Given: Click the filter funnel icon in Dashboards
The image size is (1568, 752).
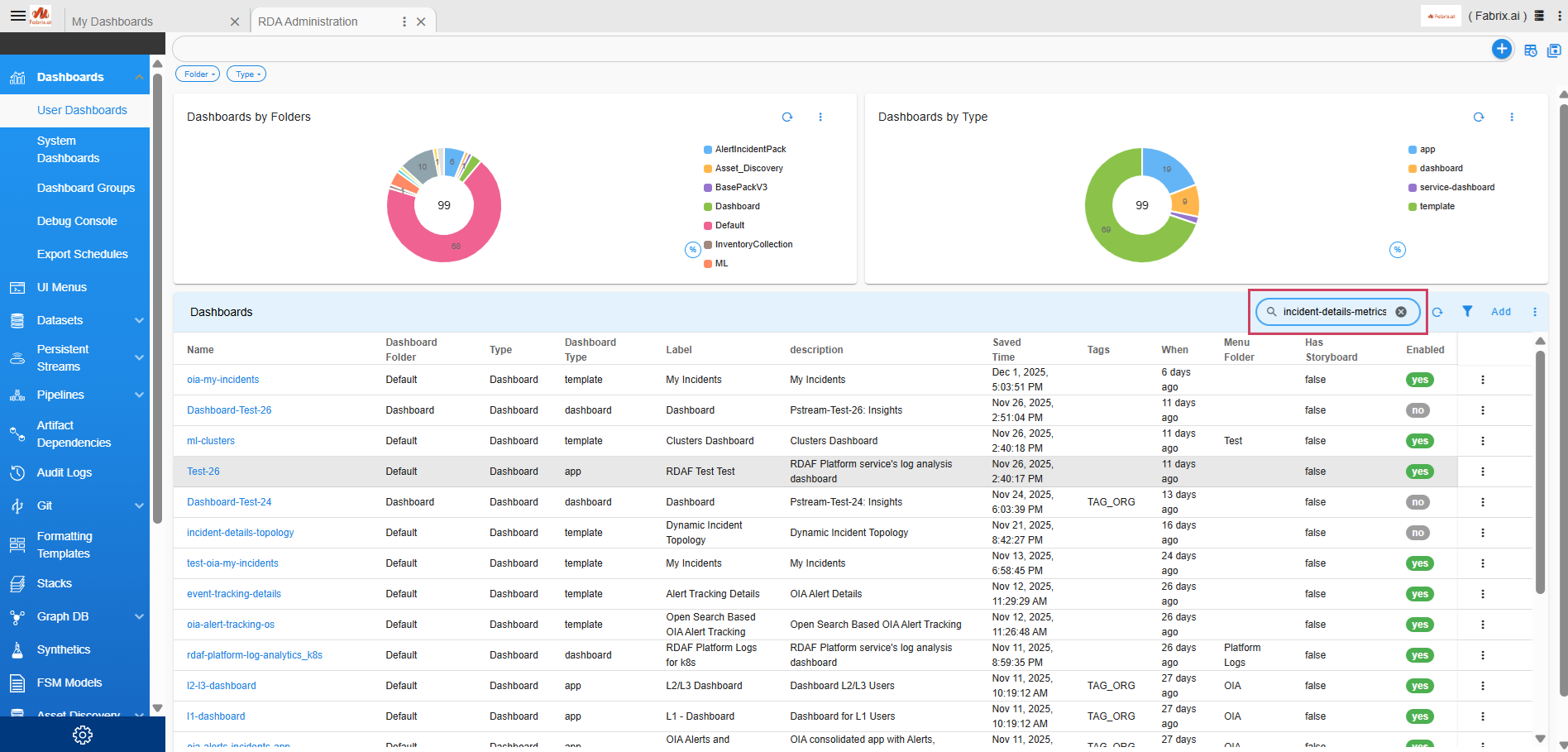Looking at the screenshot, I should (x=1466, y=312).
